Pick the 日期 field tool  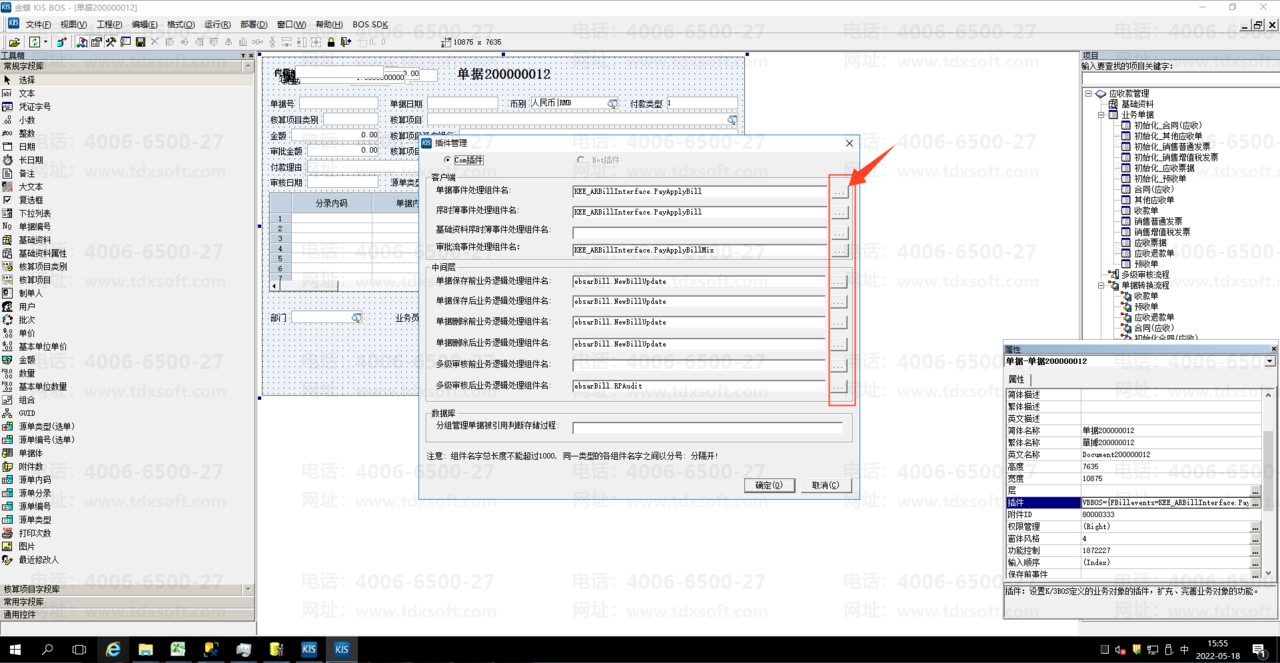pyautogui.click(x=26, y=147)
